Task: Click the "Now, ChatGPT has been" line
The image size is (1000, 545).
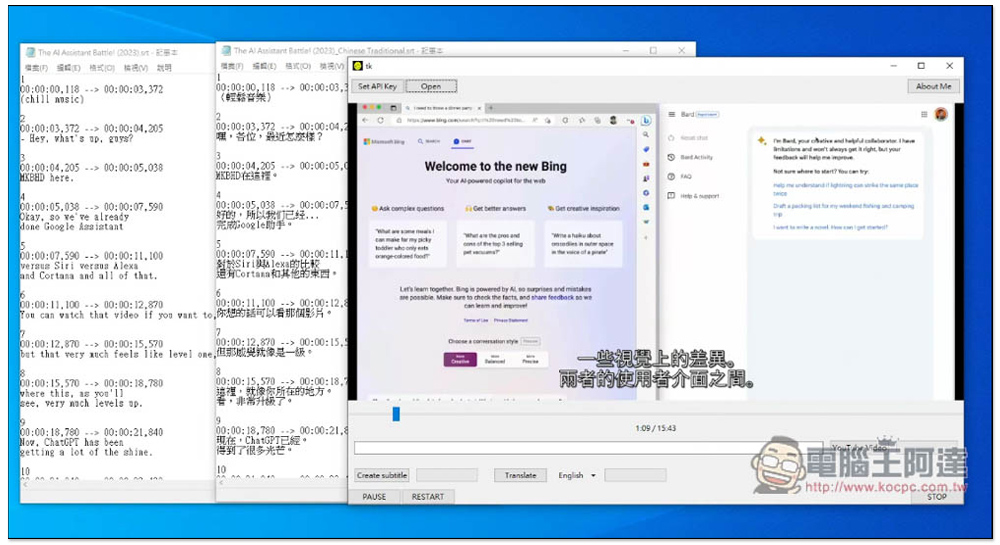Action: point(71,442)
